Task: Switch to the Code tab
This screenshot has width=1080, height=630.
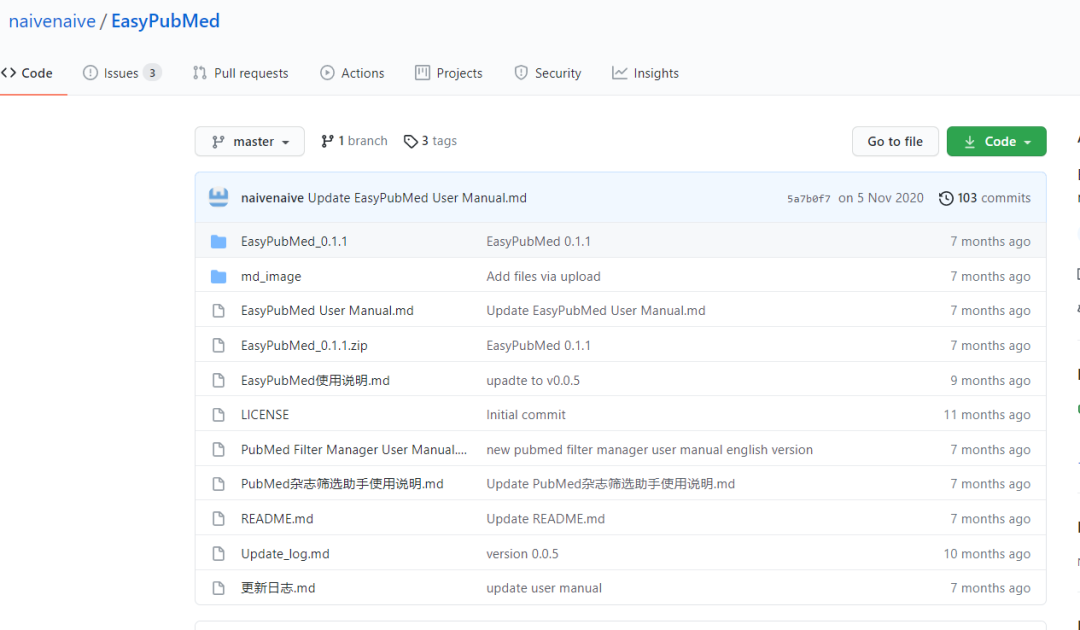Action: pyautogui.click(x=28, y=73)
